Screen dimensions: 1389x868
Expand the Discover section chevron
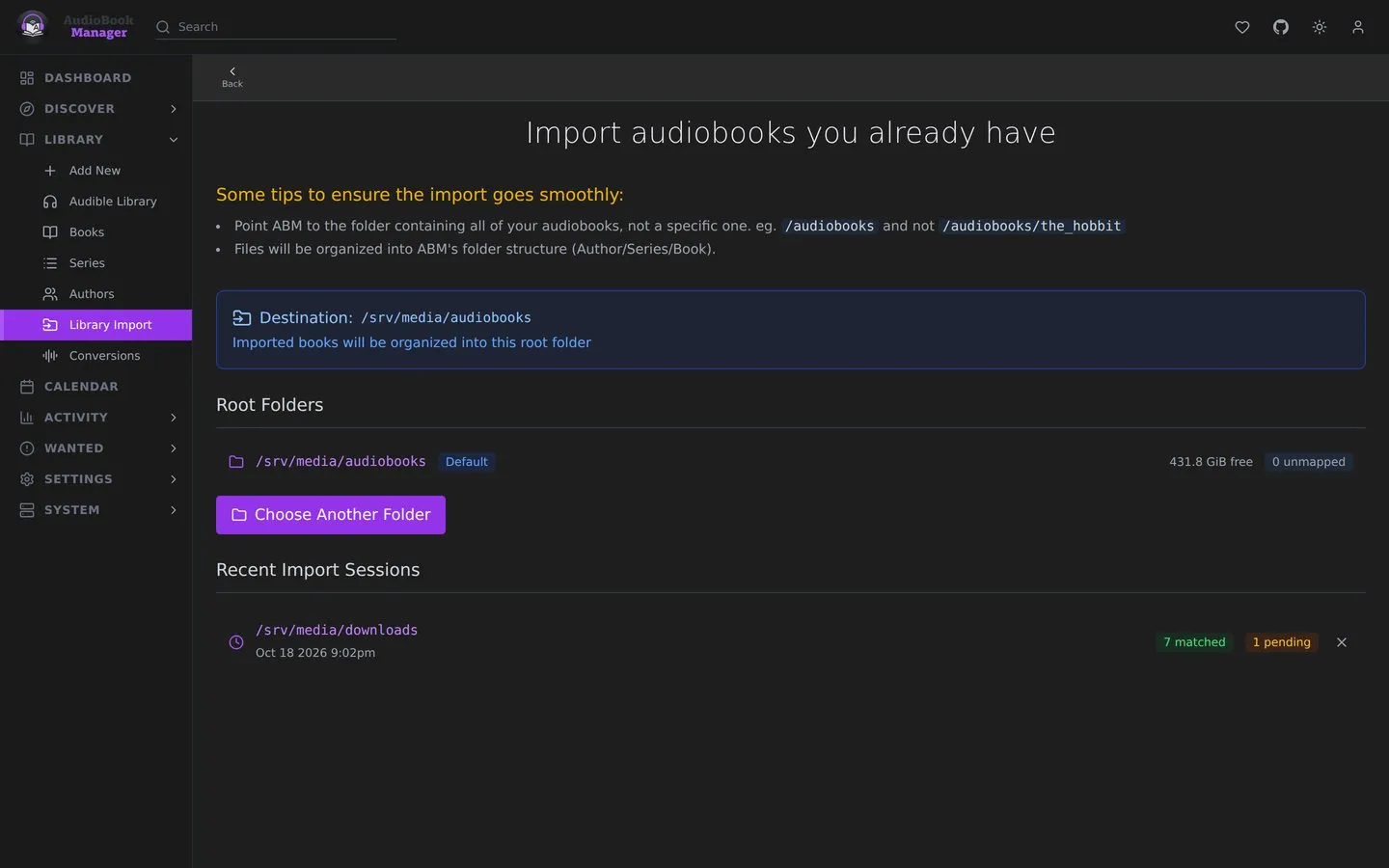coord(174,109)
